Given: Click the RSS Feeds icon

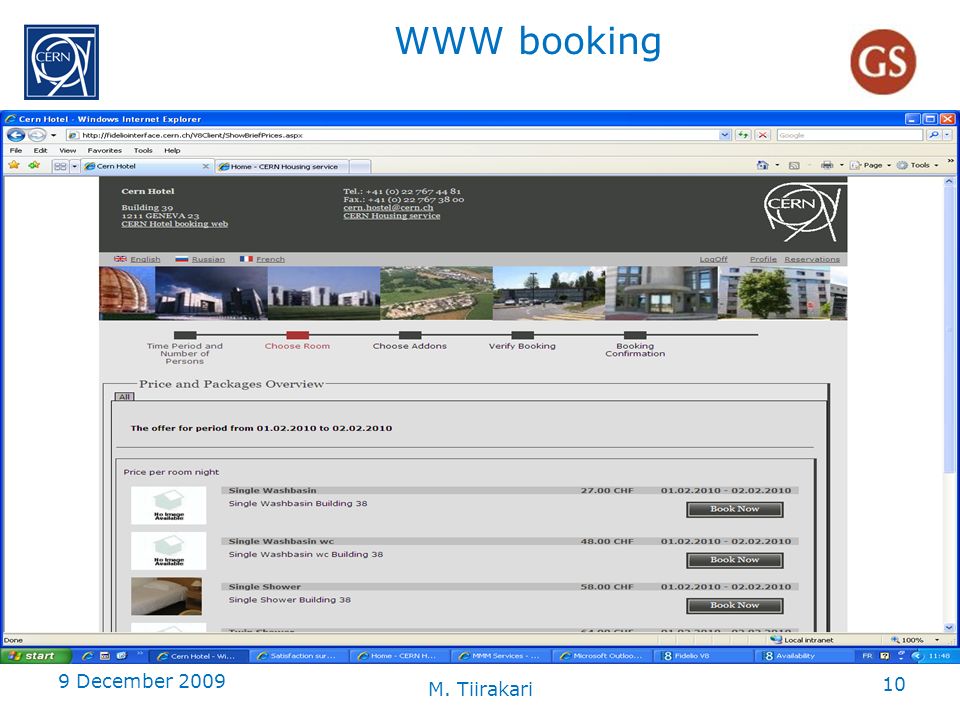Looking at the screenshot, I should coord(794,165).
